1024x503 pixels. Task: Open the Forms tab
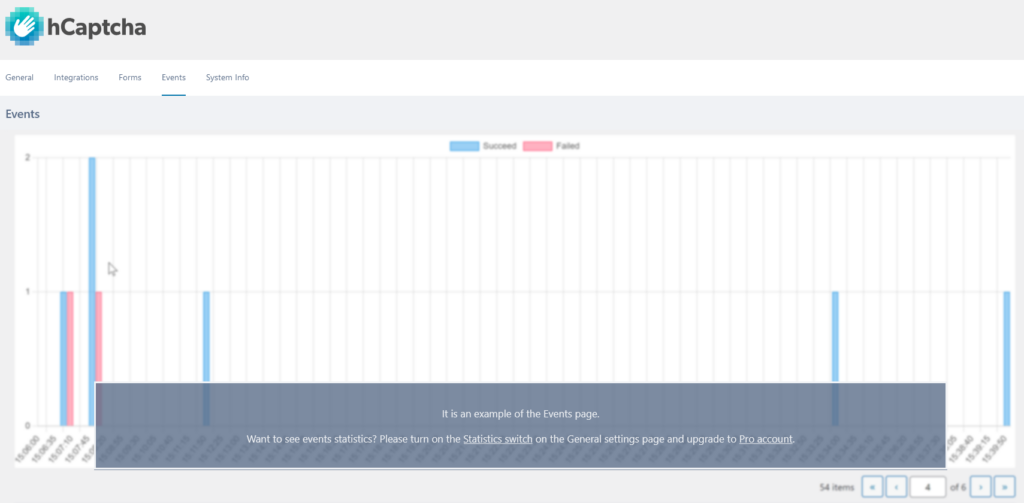pyautogui.click(x=130, y=78)
